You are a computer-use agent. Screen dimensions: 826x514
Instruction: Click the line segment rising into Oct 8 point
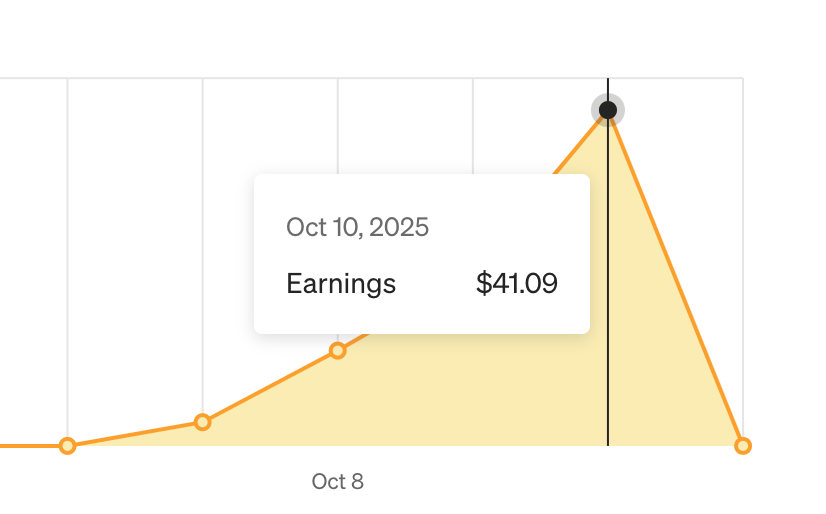click(270, 386)
